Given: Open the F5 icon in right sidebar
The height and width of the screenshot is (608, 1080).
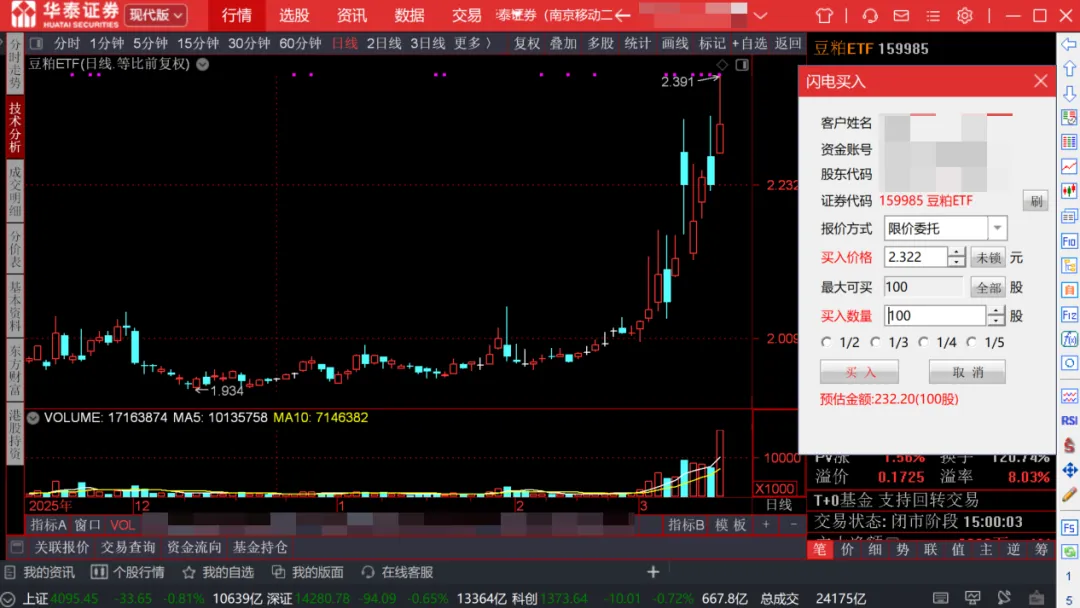Looking at the screenshot, I should pos(1069,528).
